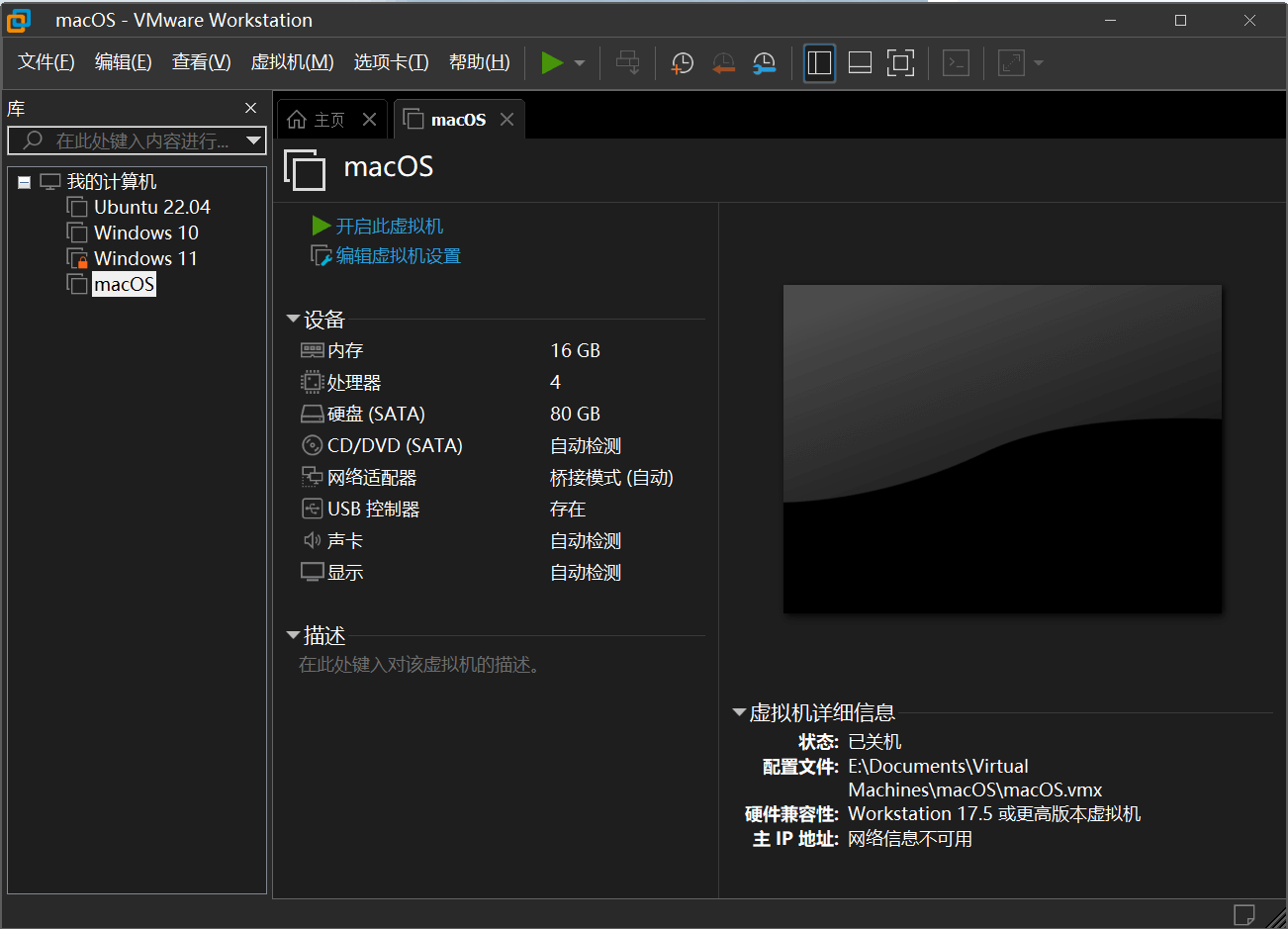Viewport: 1288px width, 929px height.
Task: Close the macOS tab
Action: (506, 120)
